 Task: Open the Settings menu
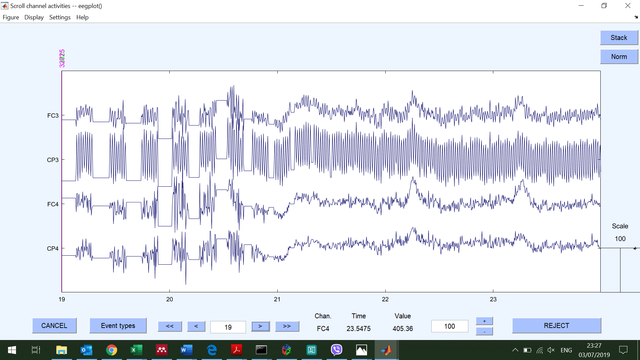pos(60,18)
